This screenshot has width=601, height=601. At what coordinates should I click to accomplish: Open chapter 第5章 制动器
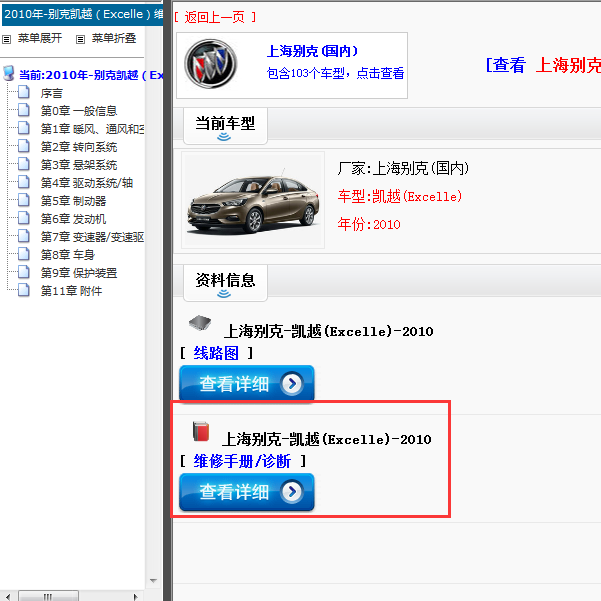coord(74,201)
